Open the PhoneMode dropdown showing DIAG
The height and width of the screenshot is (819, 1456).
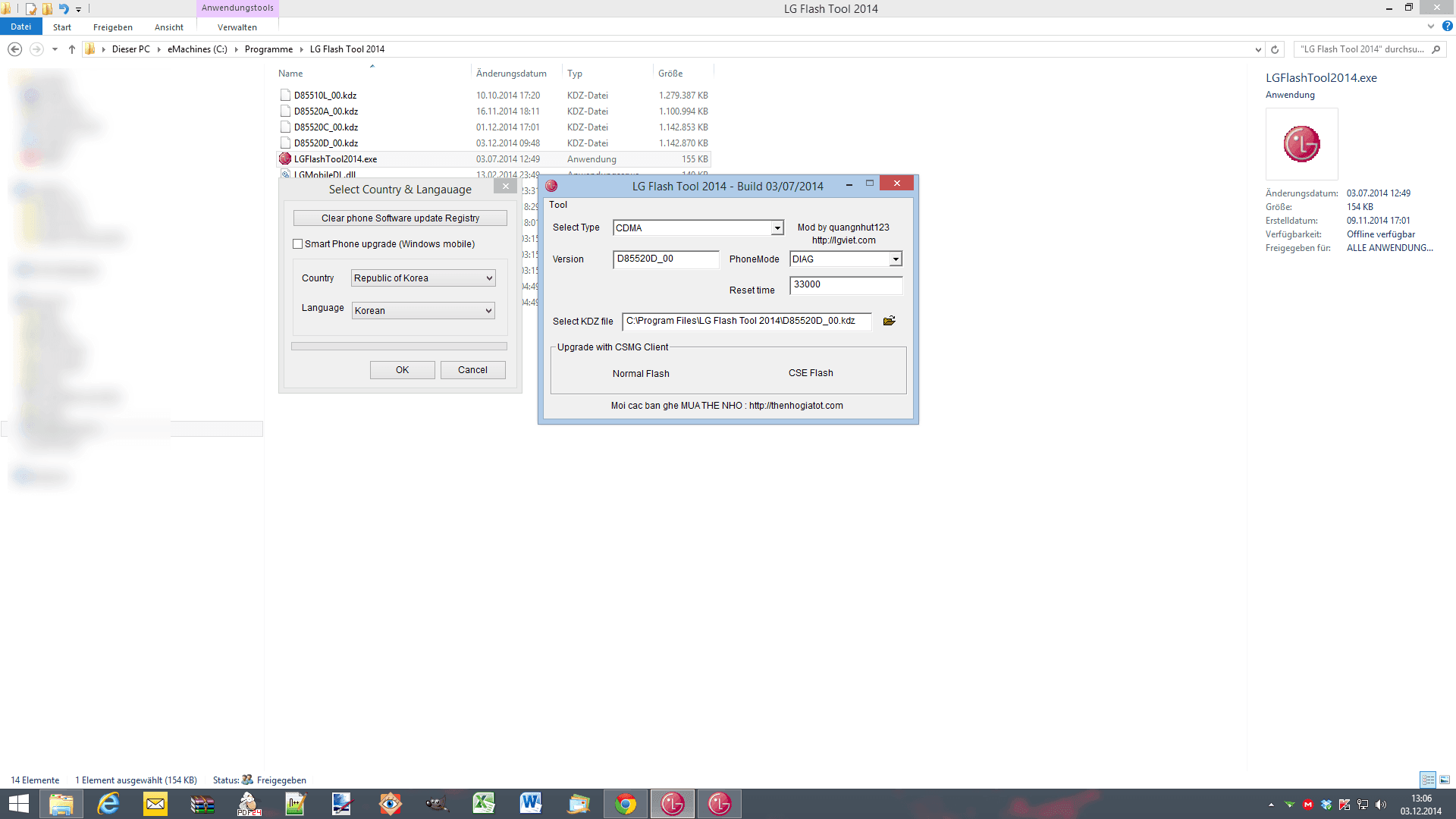point(846,259)
